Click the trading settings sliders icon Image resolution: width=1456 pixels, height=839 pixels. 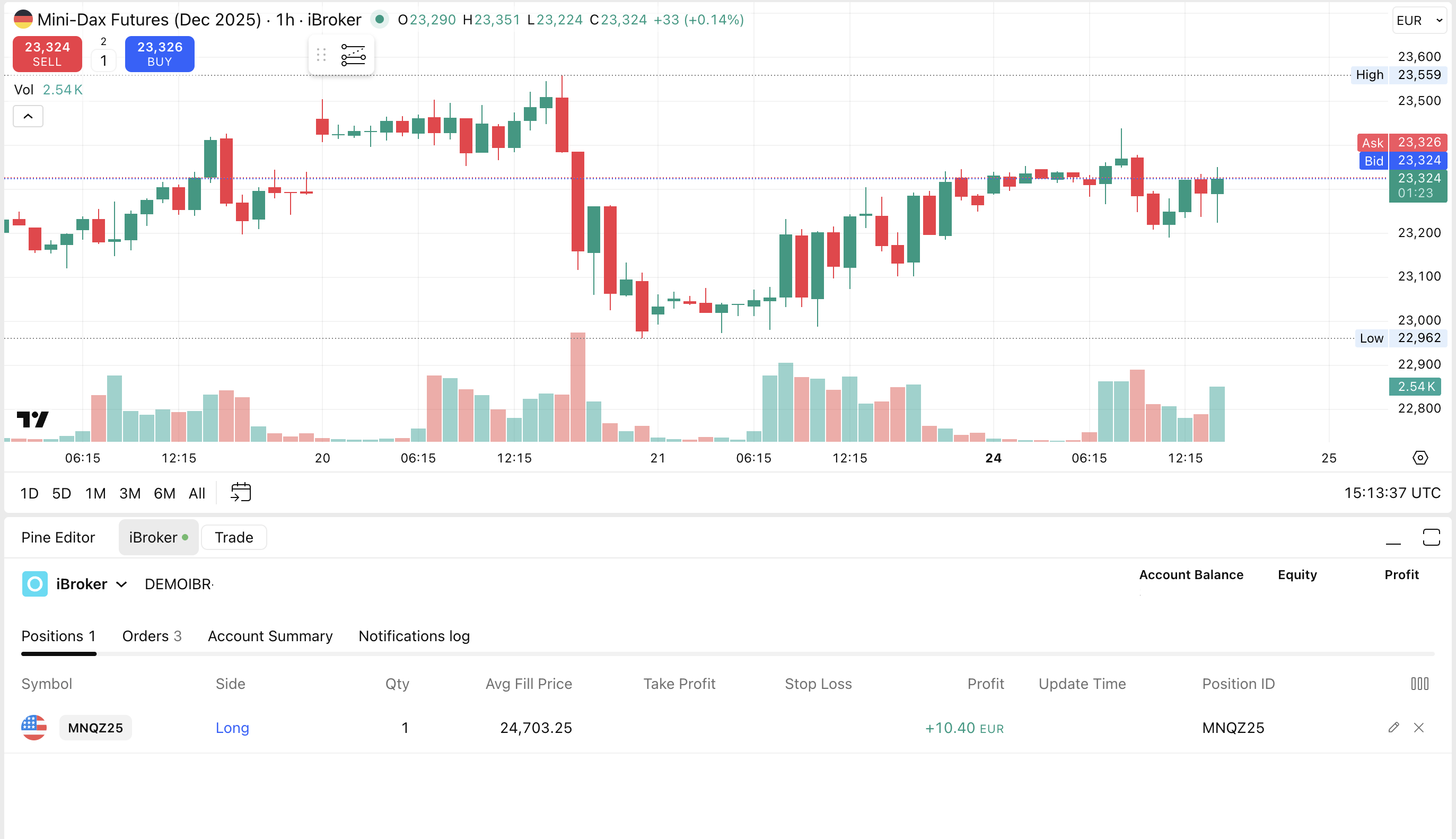[x=353, y=55]
